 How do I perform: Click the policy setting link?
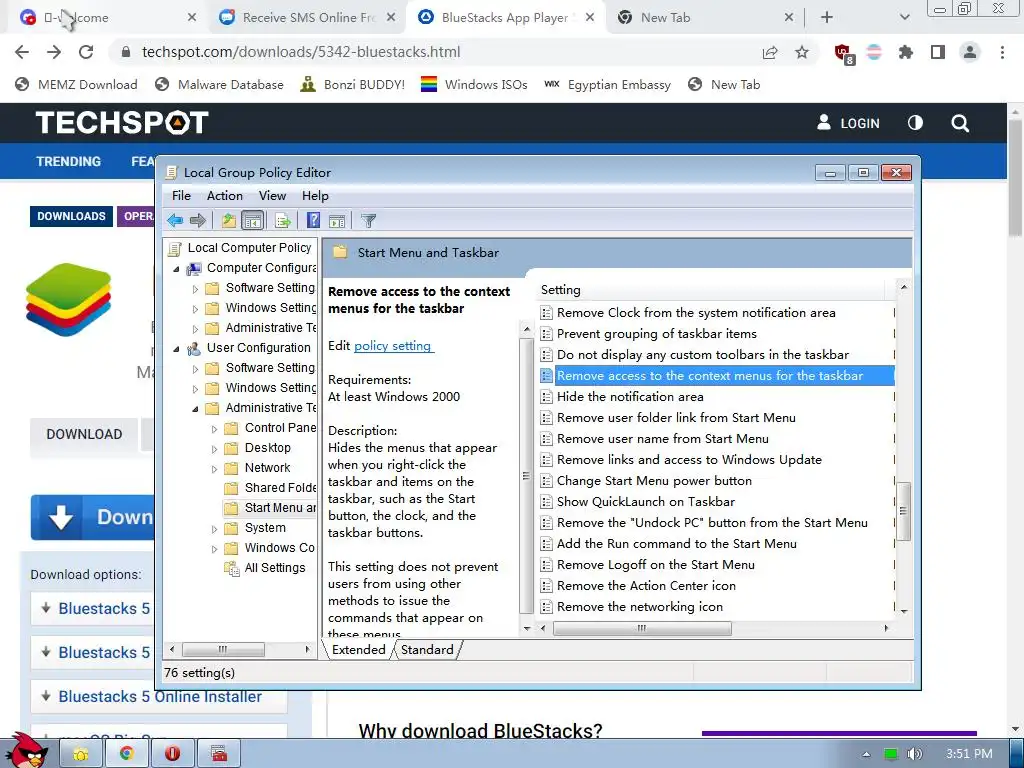[x=392, y=345]
